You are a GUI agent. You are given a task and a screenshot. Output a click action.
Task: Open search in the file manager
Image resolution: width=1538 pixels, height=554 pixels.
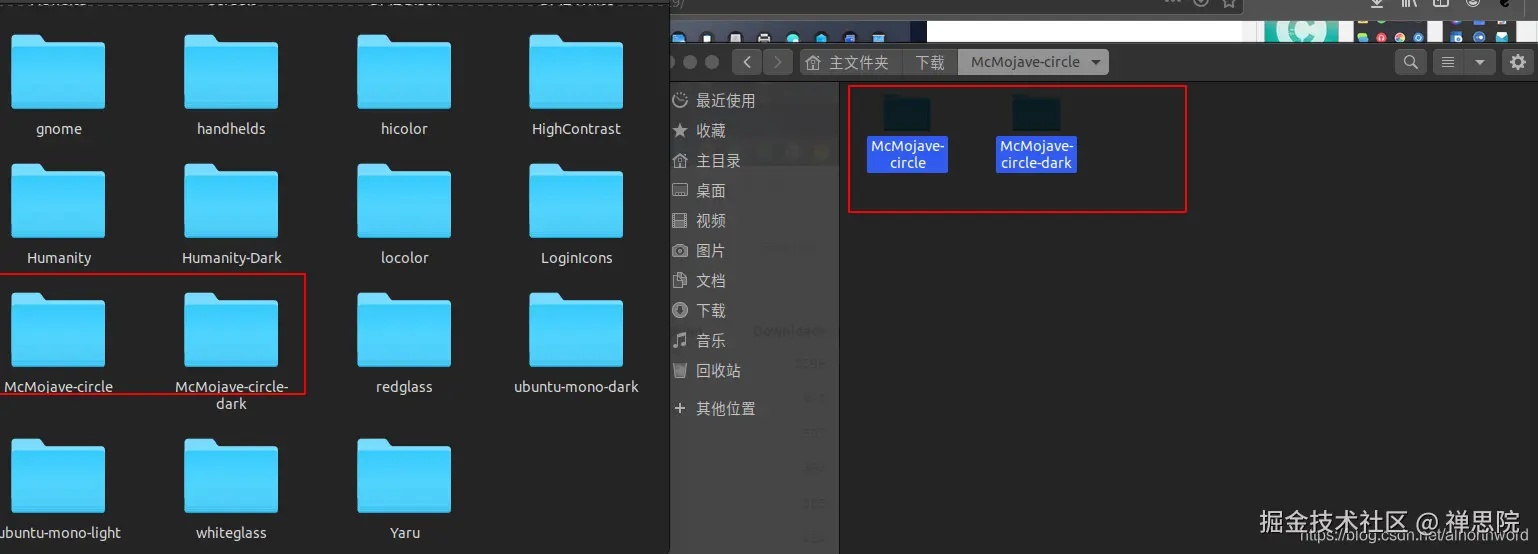(1410, 62)
